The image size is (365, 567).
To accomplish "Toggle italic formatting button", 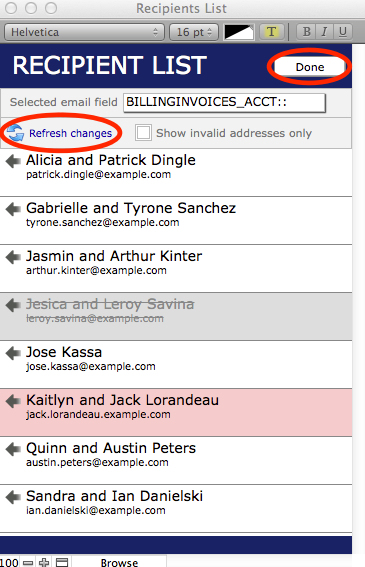I will pos(324,32).
